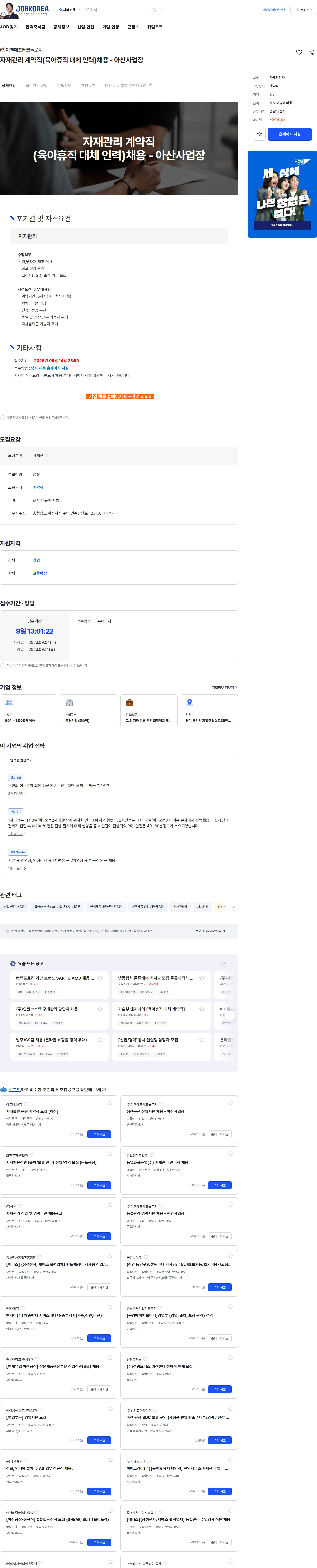
Task: Select the 기업정보 tab
Action: [x=64, y=86]
